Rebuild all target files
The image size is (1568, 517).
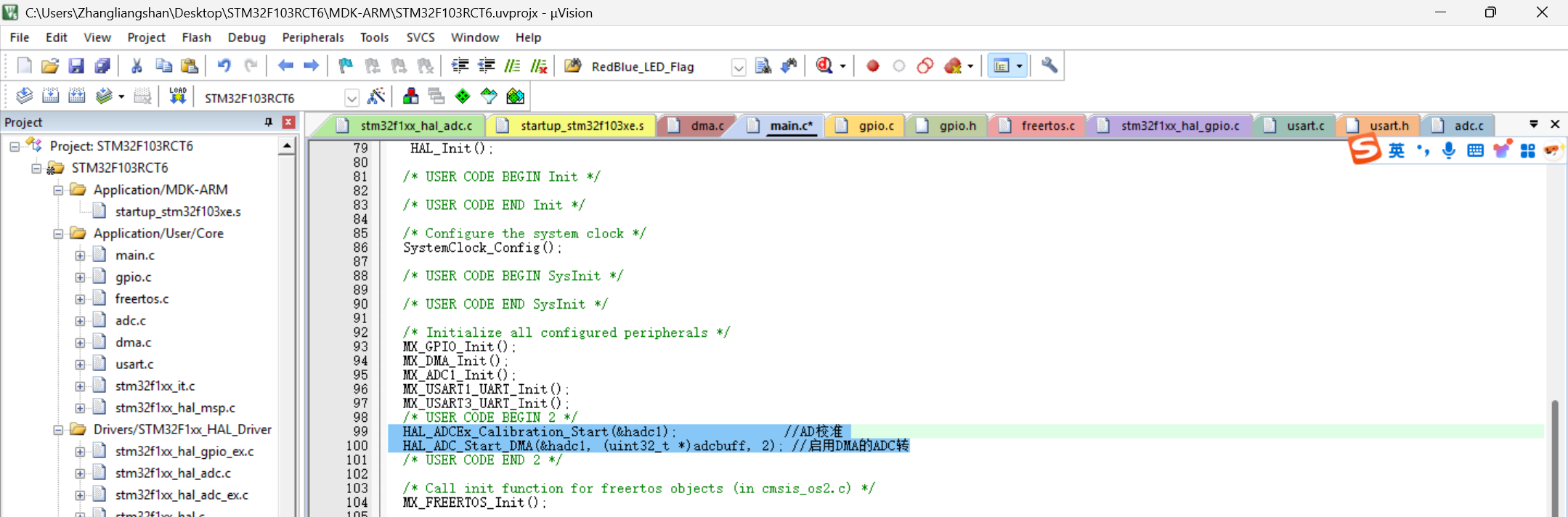point(76,96)
